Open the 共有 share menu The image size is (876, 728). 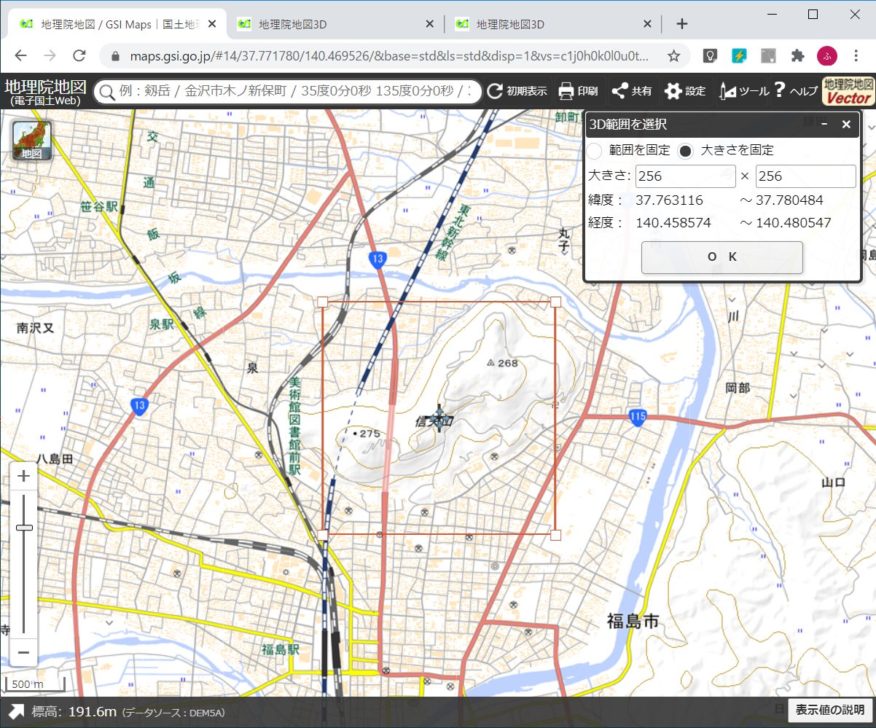(x=632, y=91)
